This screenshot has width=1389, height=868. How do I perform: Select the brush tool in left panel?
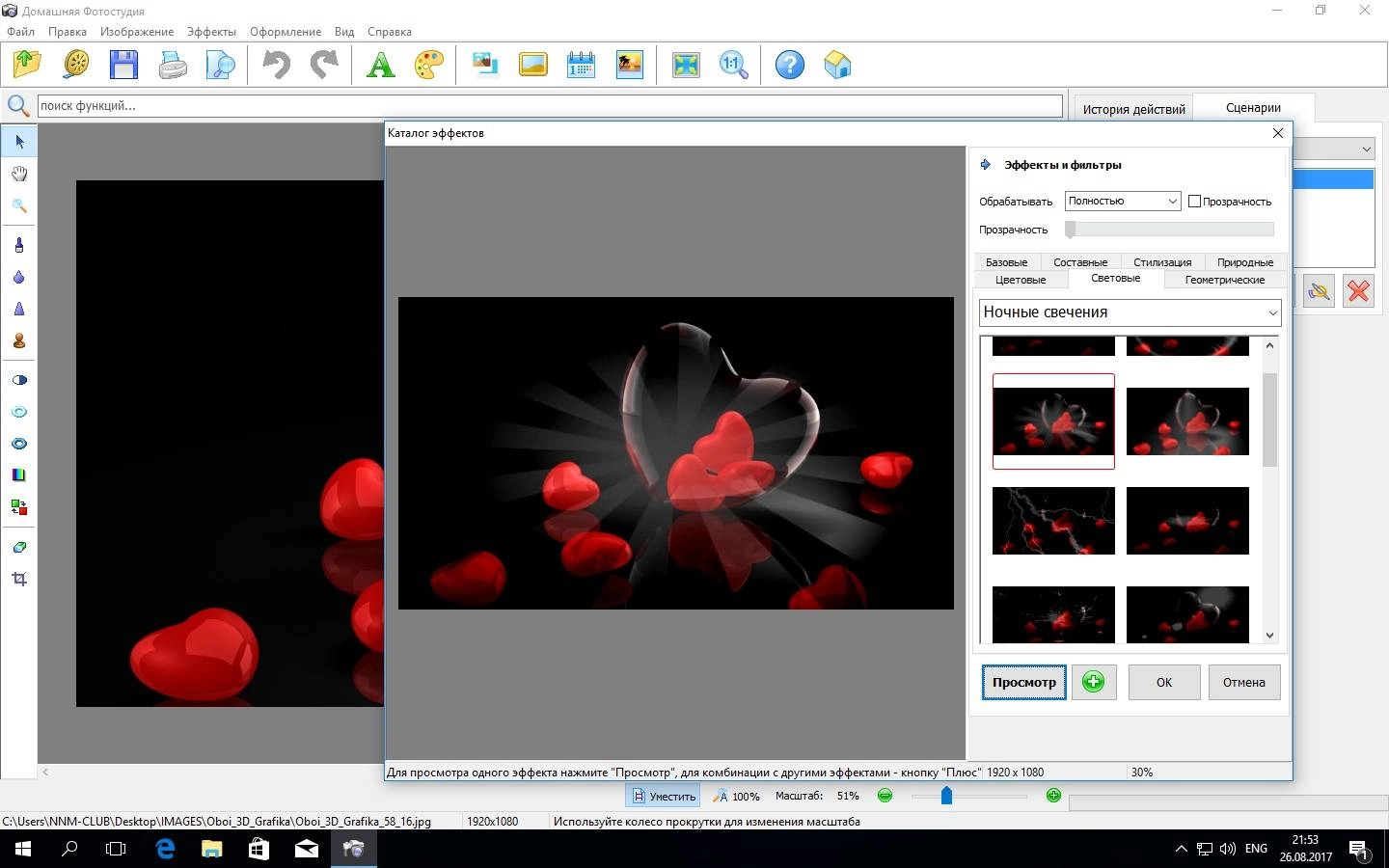coord(19,245)
